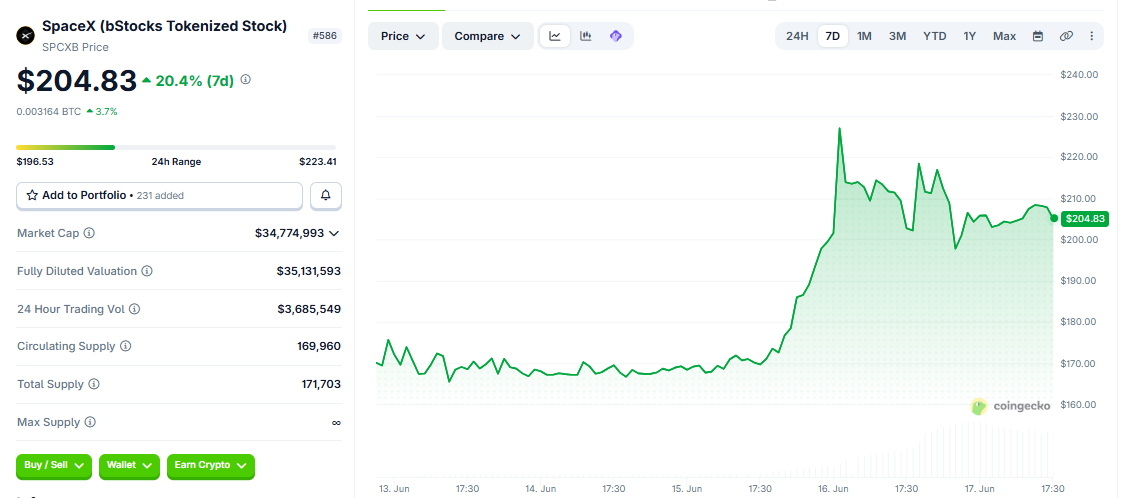Click the $196.53 low range value
Screen dimensions: 1124x498
pos(35,162)
